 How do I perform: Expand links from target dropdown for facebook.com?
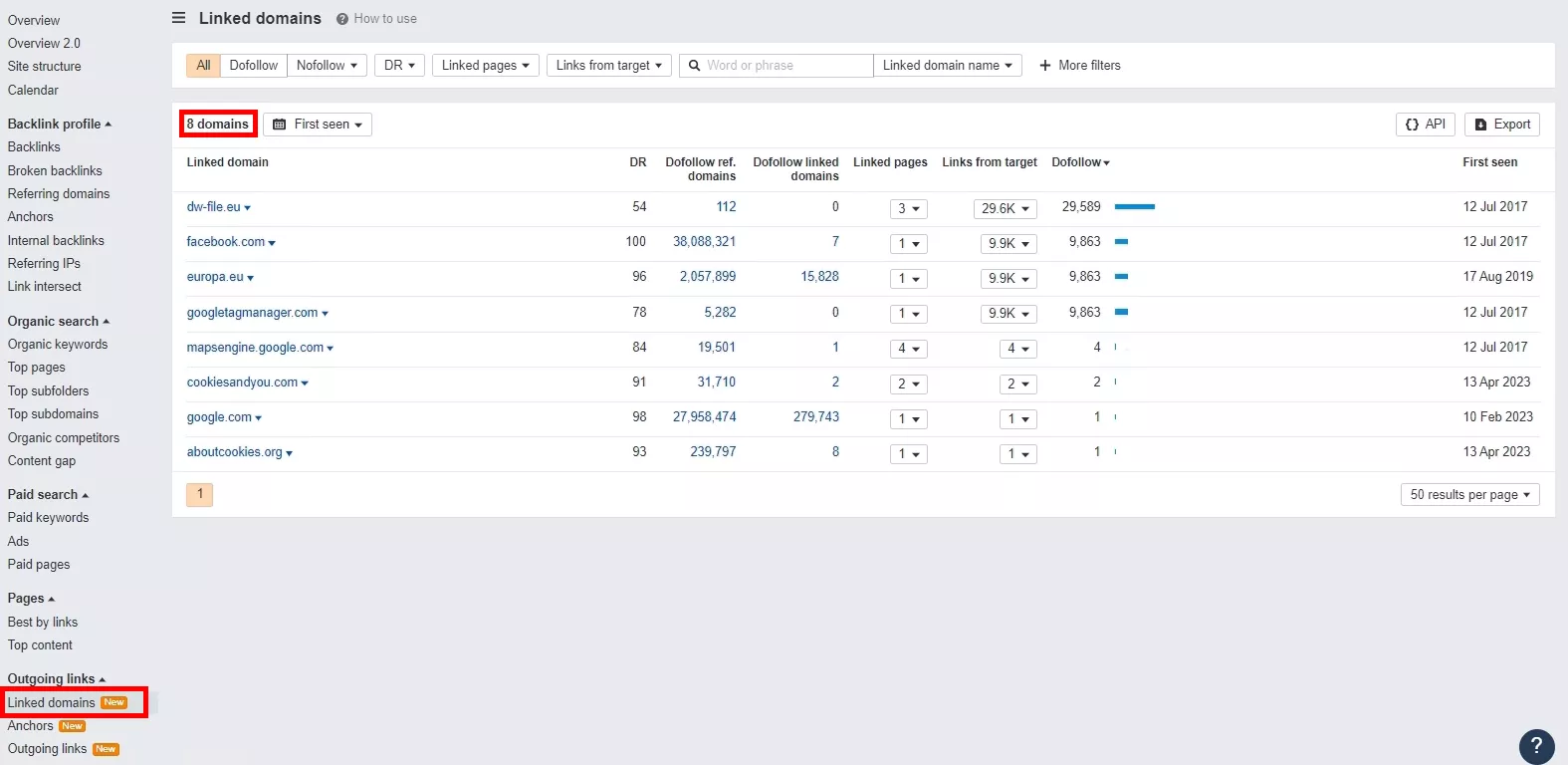tap(1008, 244)
